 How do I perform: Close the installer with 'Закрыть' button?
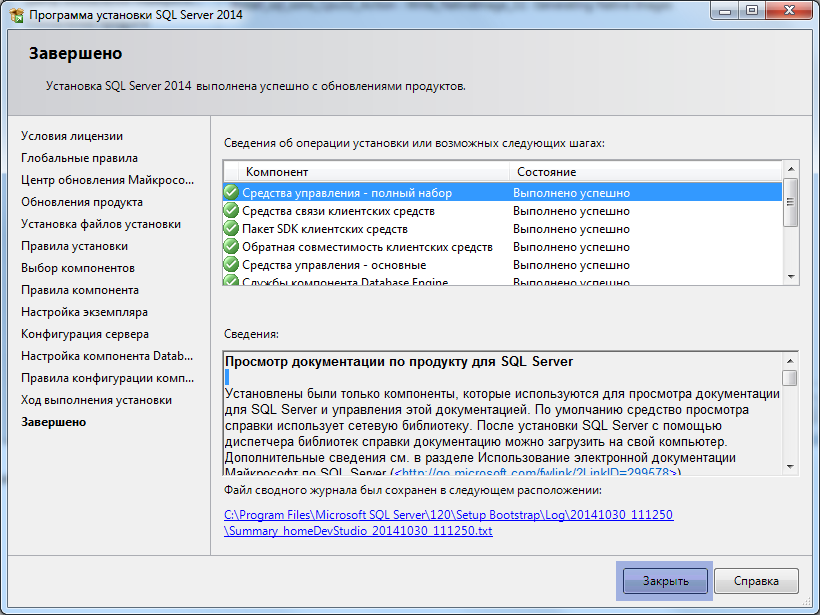click(x=665, y=580)
